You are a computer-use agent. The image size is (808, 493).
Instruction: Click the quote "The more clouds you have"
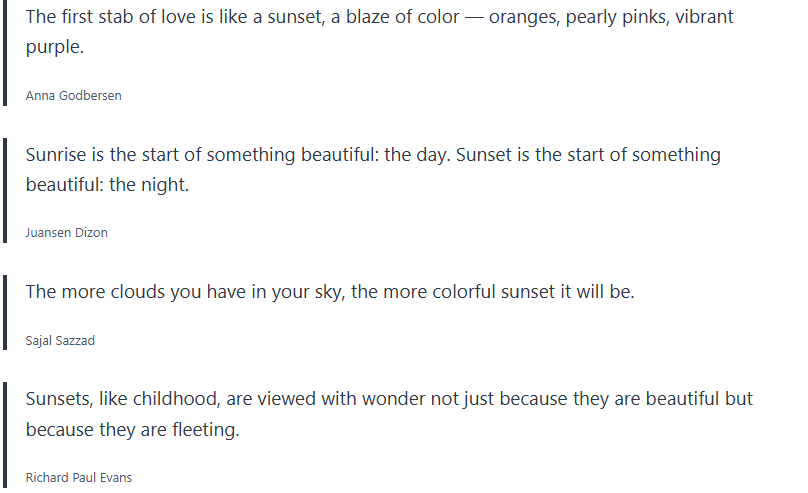click(x=330, y=292)
